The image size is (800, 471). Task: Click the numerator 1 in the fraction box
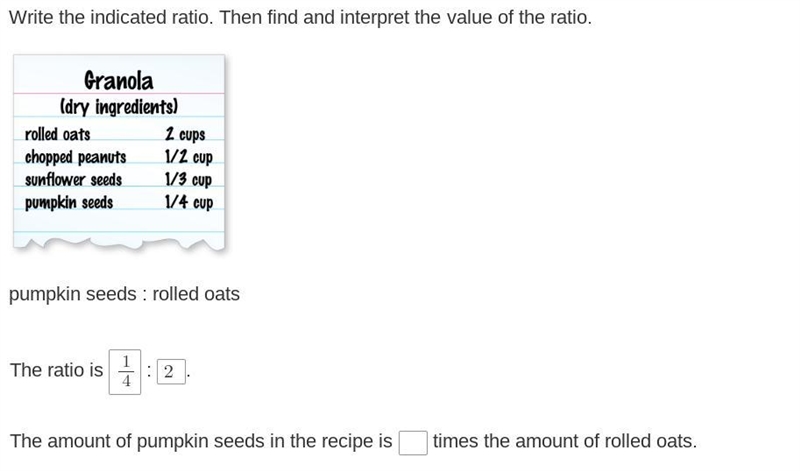tap(126, 362)
